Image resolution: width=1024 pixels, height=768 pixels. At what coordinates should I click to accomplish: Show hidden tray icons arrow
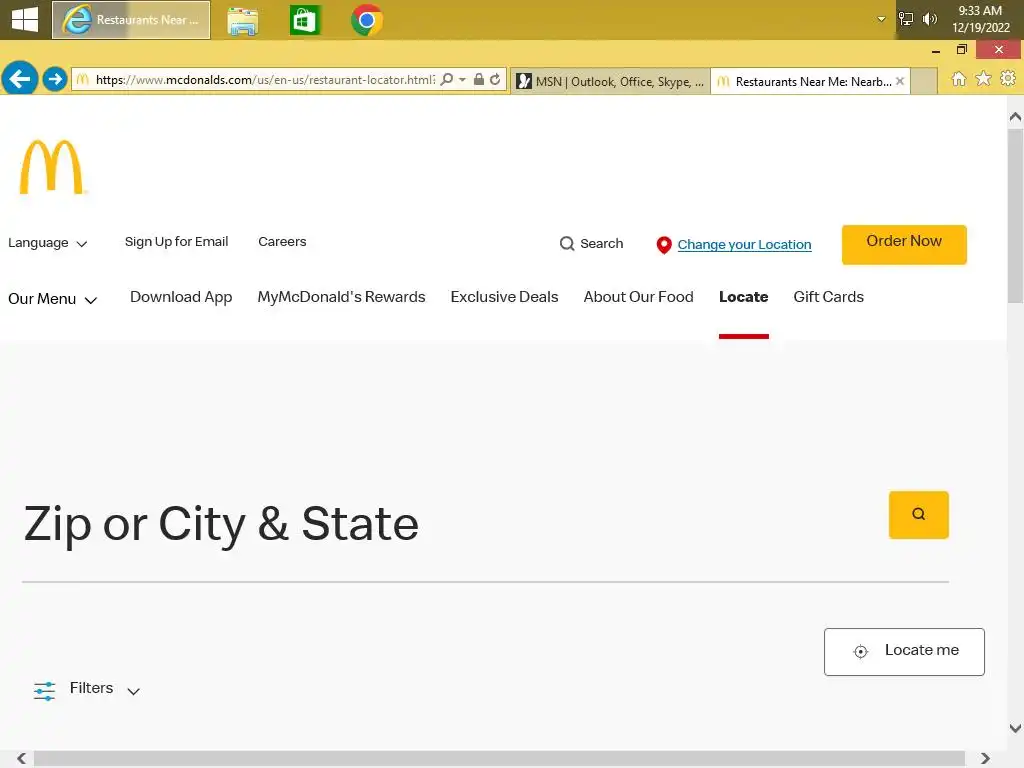pos(881,19)
